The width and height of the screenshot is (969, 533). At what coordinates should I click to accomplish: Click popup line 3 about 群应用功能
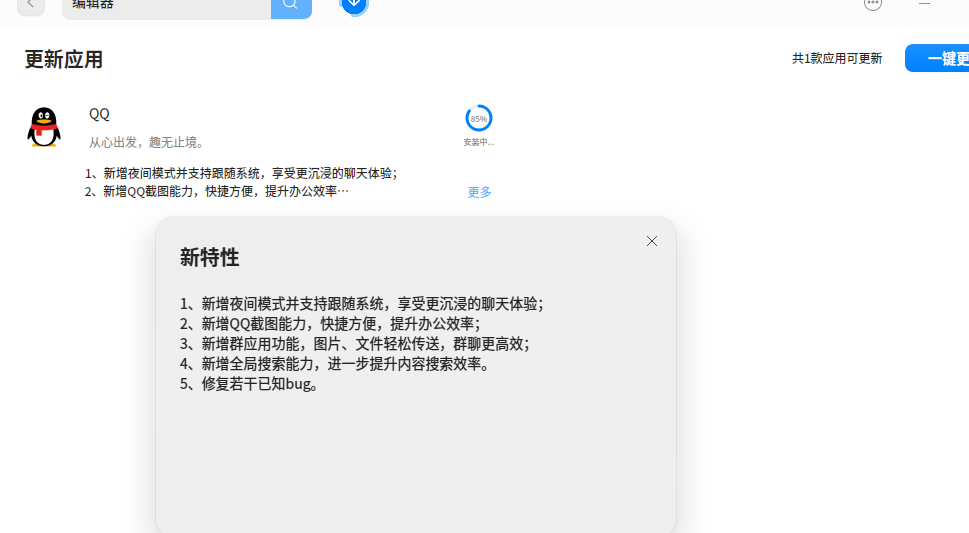coord(355,344)
